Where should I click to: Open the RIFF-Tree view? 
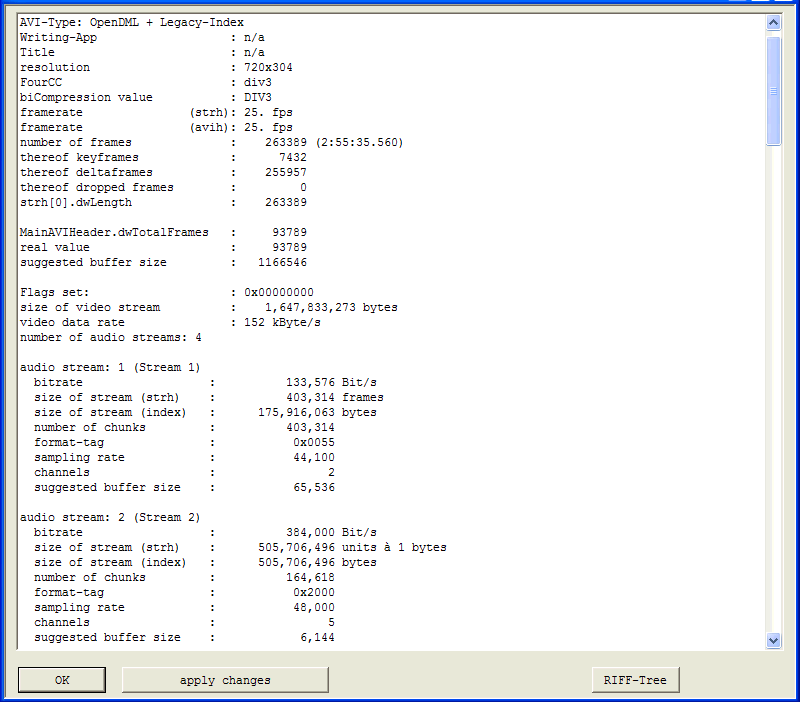635,680
